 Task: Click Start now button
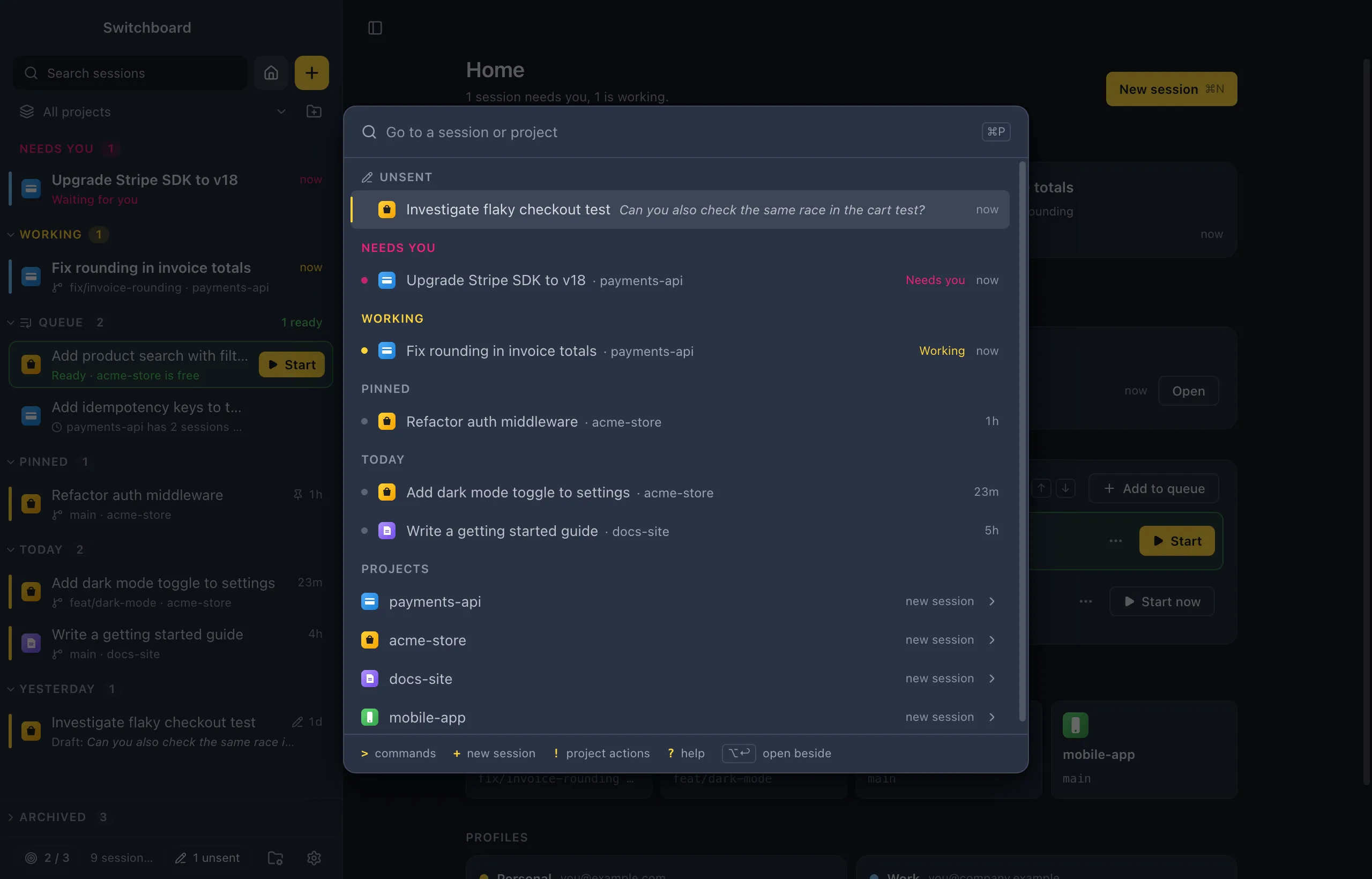(x=1162, y=601)
